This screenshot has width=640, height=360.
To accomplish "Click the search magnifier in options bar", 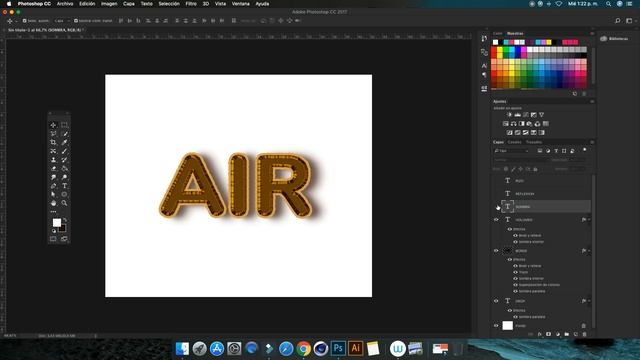I will click(618, 20).
